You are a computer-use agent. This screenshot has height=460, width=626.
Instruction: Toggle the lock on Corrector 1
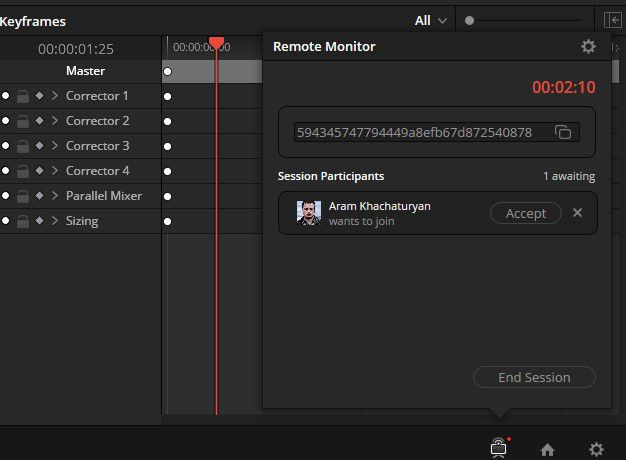(x=23, y=96)
